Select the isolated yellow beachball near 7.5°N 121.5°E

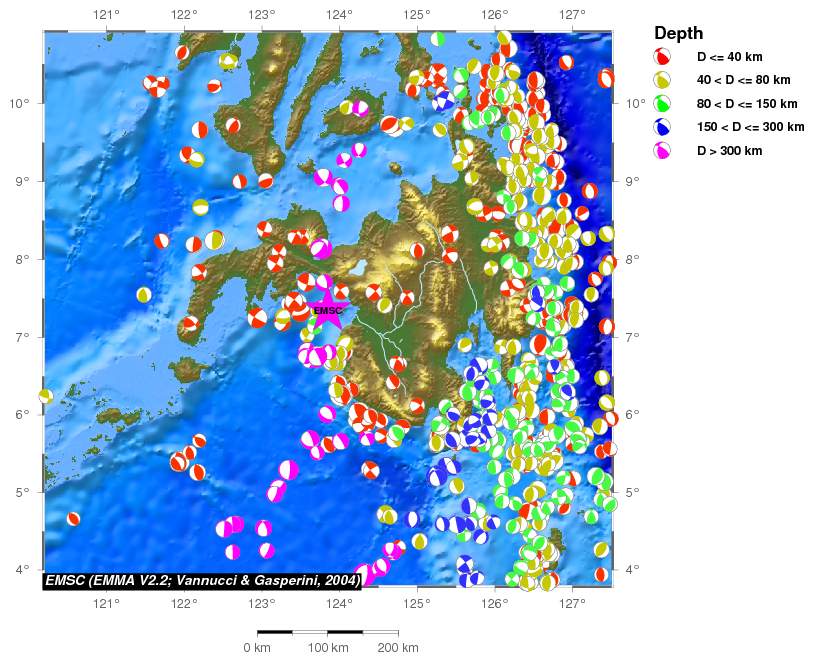coord(144,294)
